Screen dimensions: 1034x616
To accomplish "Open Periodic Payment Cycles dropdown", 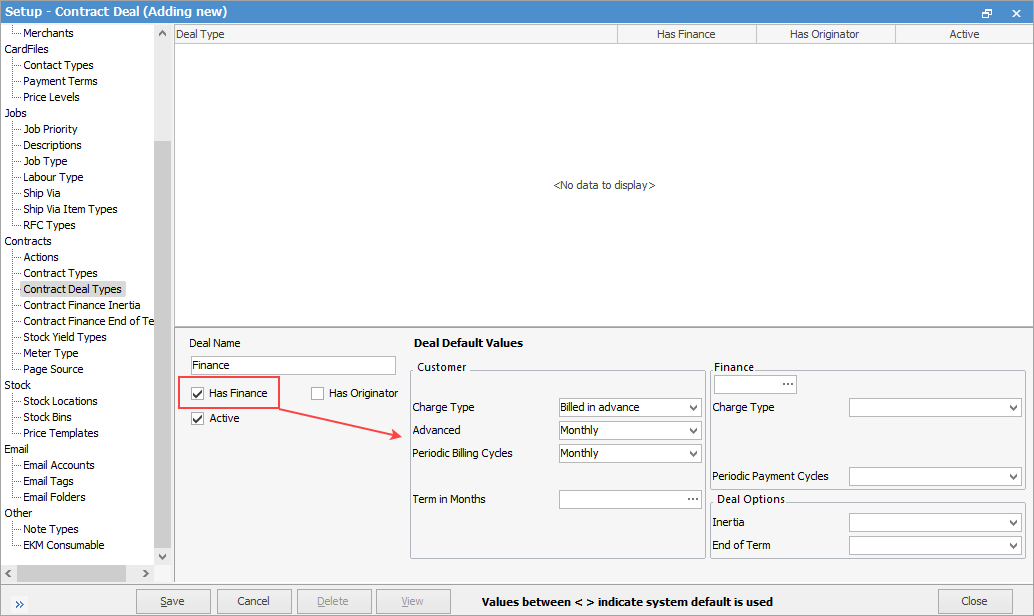I will pyautogui.click(x=1014, y=476).
